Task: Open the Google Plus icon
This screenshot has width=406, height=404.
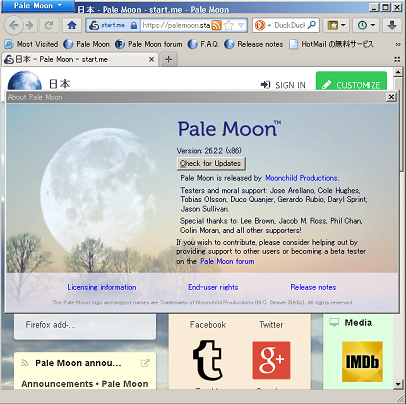Action: click(x=271, y=360)
